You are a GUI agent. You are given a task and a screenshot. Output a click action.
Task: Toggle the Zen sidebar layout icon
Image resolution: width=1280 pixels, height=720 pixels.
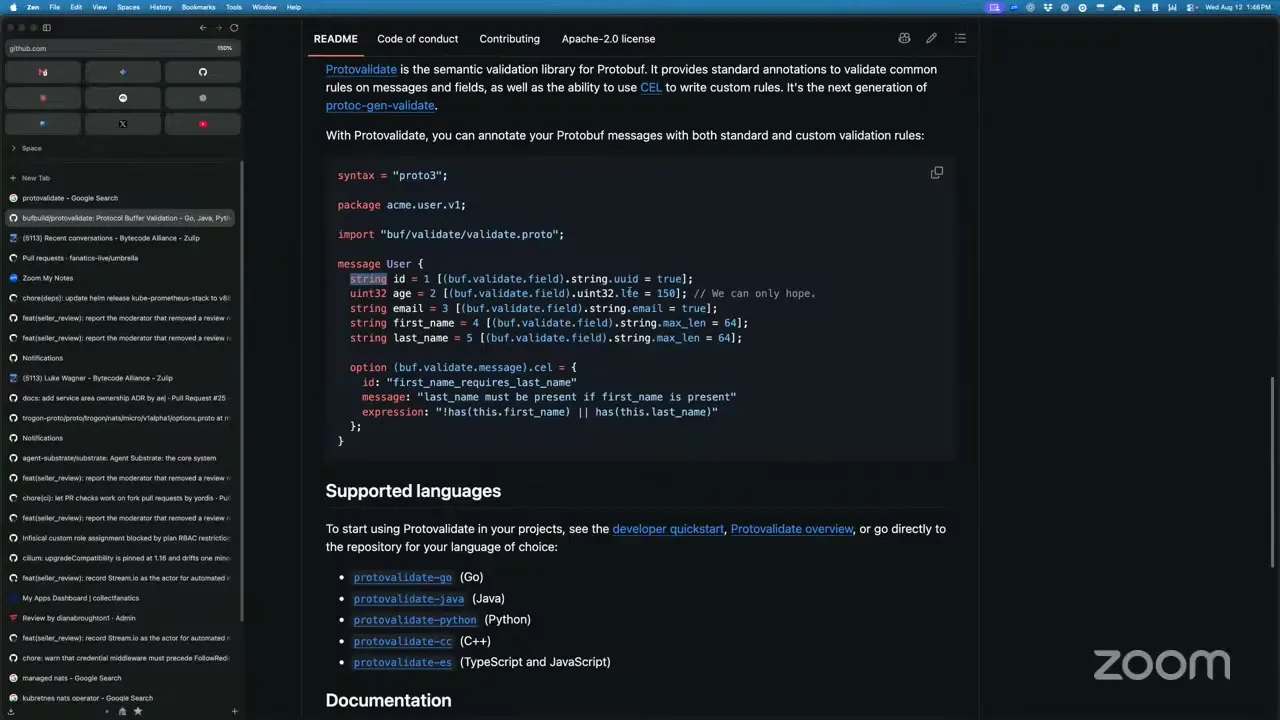point(46,28)
